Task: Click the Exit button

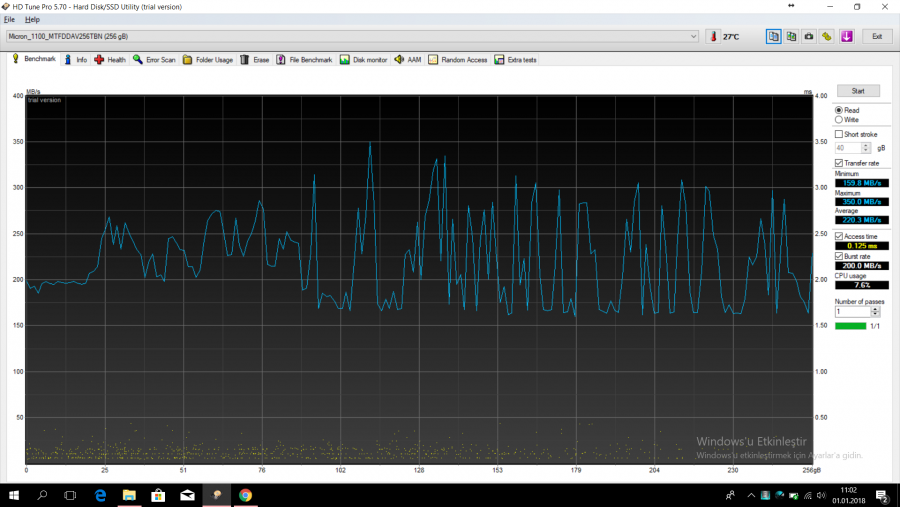Action: click(x=877, y=36)
